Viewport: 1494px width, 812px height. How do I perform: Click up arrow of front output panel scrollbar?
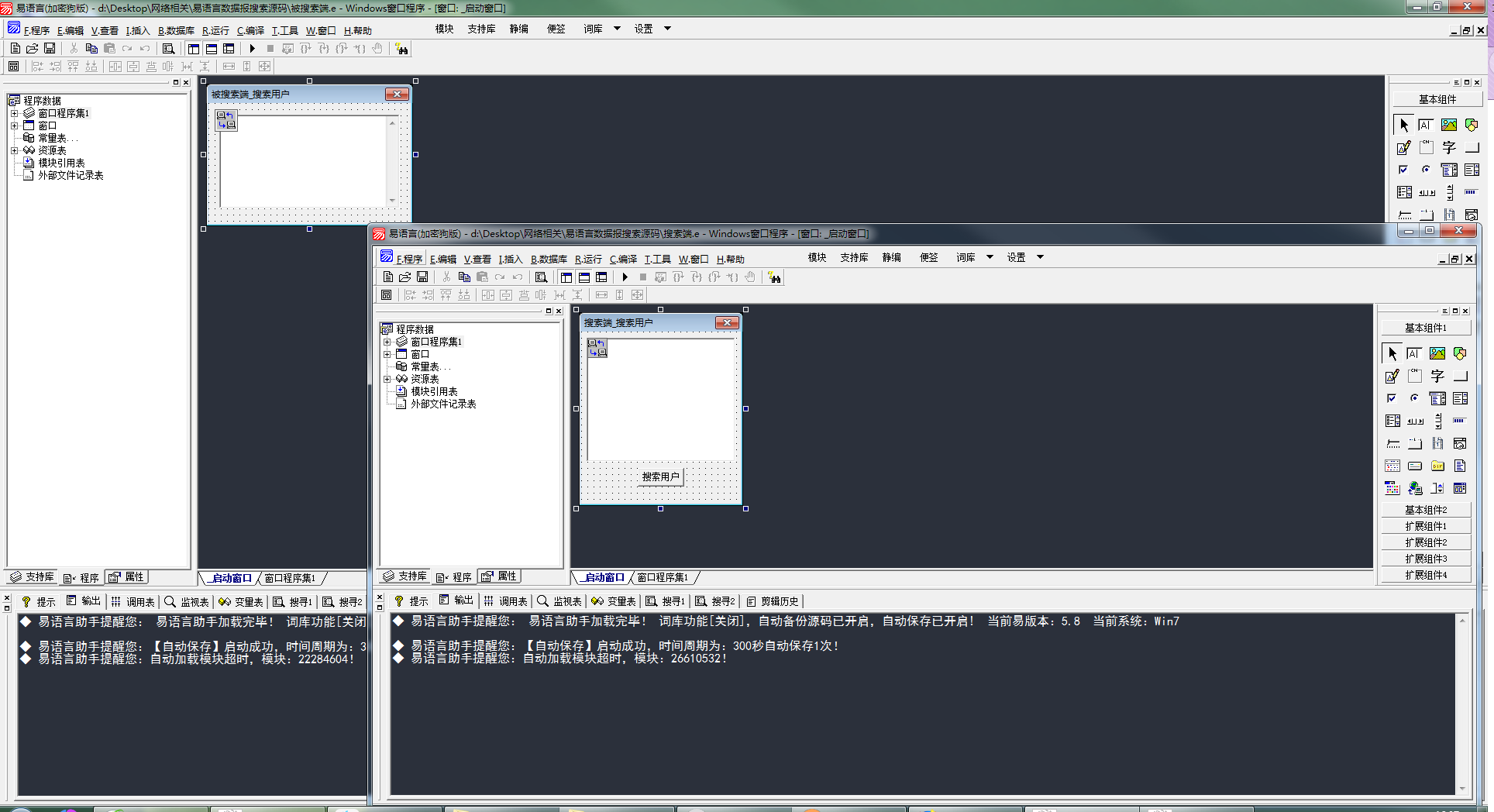click(1462, 621)
